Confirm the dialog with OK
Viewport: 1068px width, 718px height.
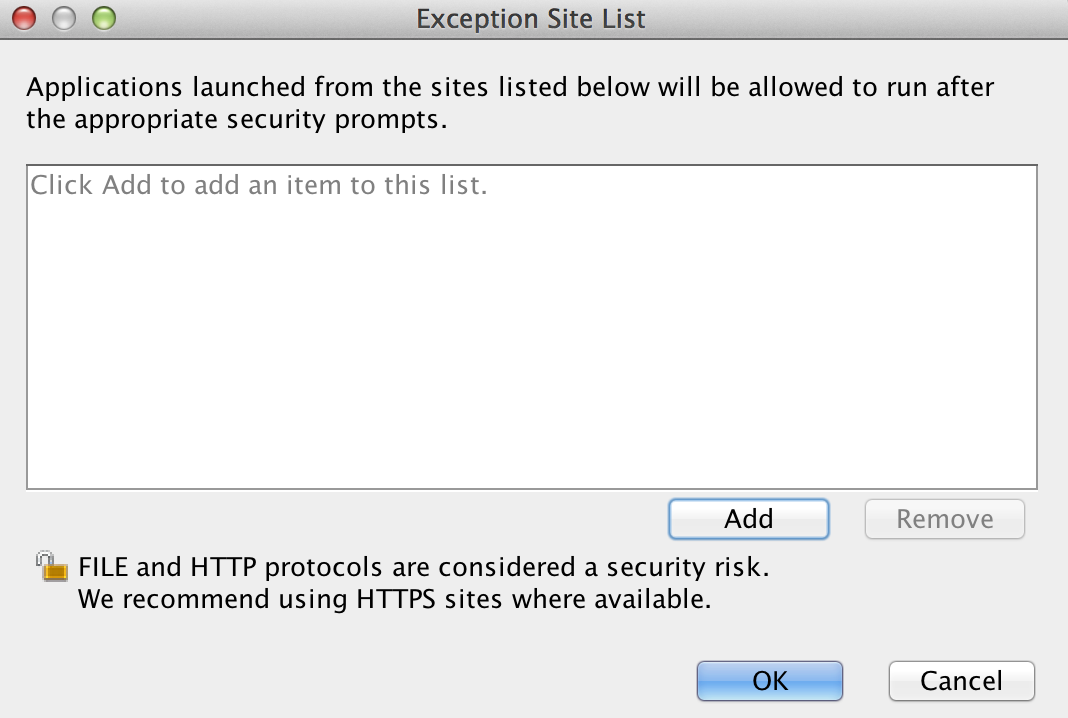770,681
